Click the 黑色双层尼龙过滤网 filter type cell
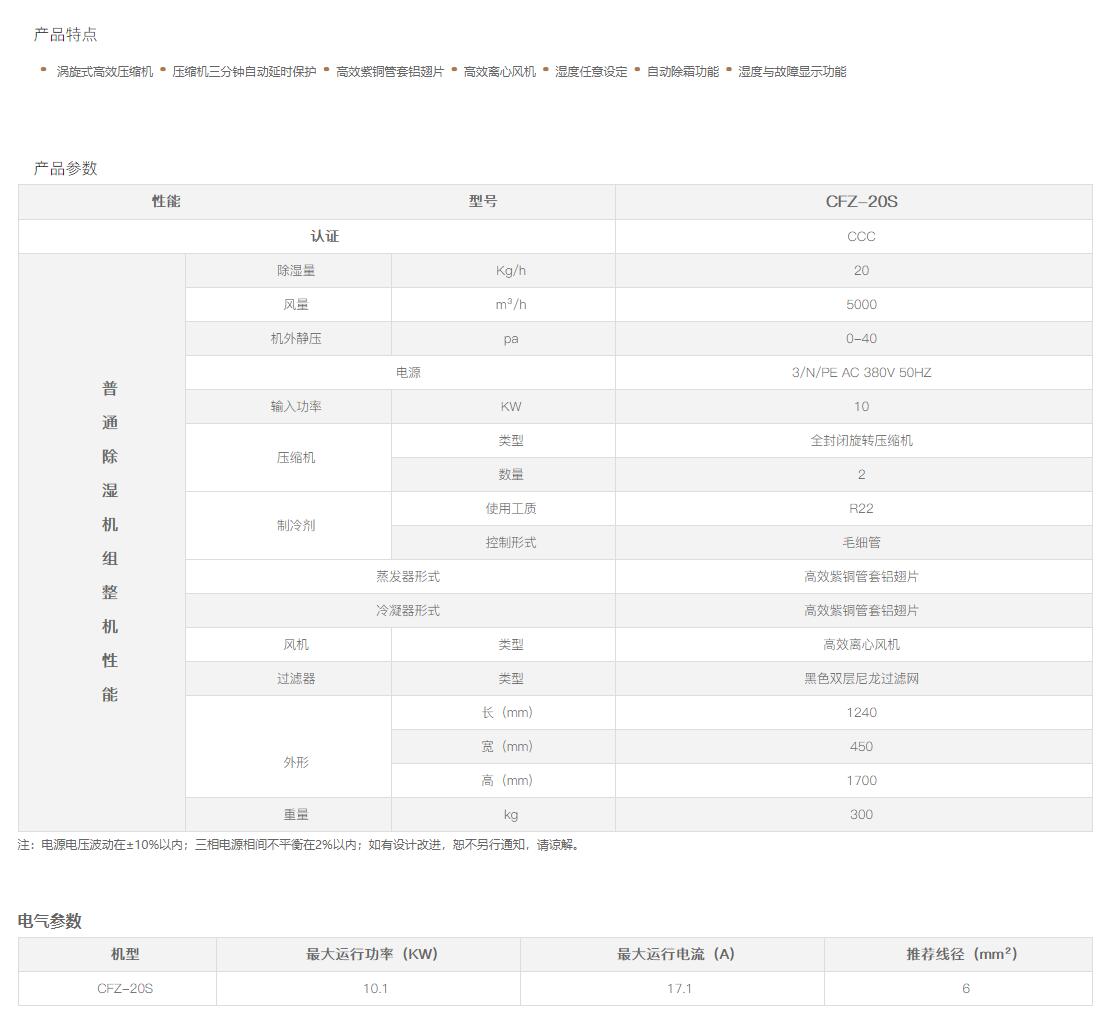The image size is (1115, 1032). pos(861,679)
